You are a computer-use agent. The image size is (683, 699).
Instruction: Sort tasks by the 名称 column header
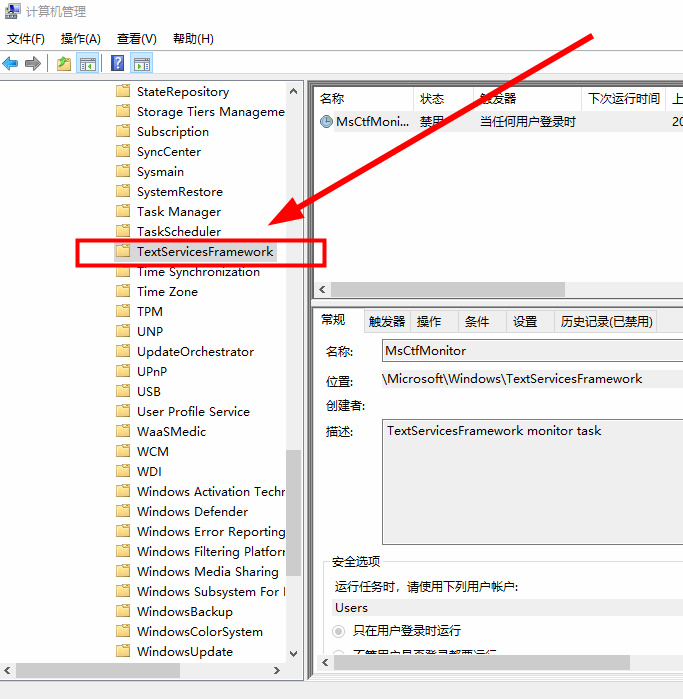[332, 99]
